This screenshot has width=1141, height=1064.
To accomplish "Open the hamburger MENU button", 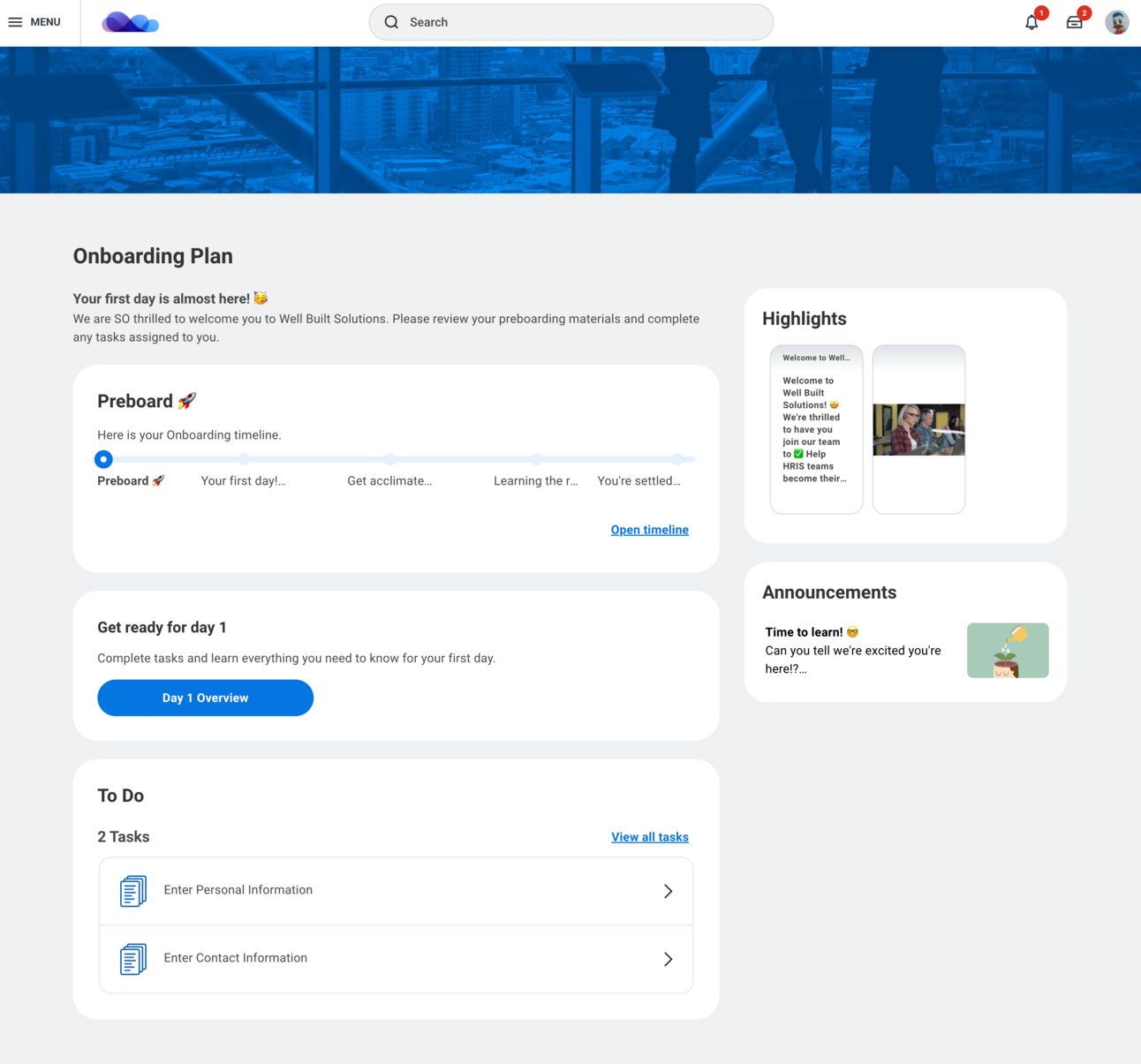I will [34, 22].
